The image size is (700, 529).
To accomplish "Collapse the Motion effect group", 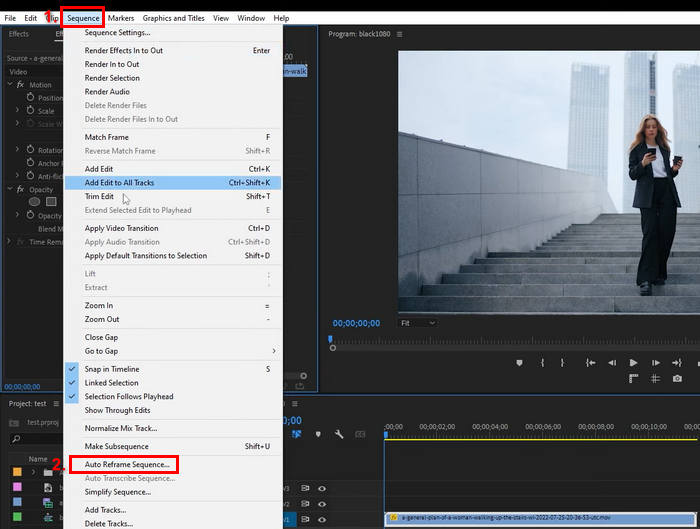I will tap(10, 84).
